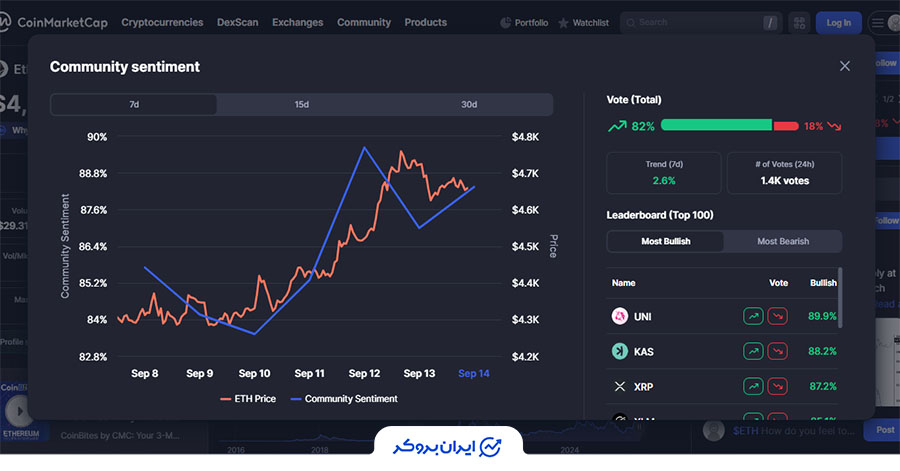900x471 pixels.
Task: Click the KAS token logo
Action: click(619, 351)
